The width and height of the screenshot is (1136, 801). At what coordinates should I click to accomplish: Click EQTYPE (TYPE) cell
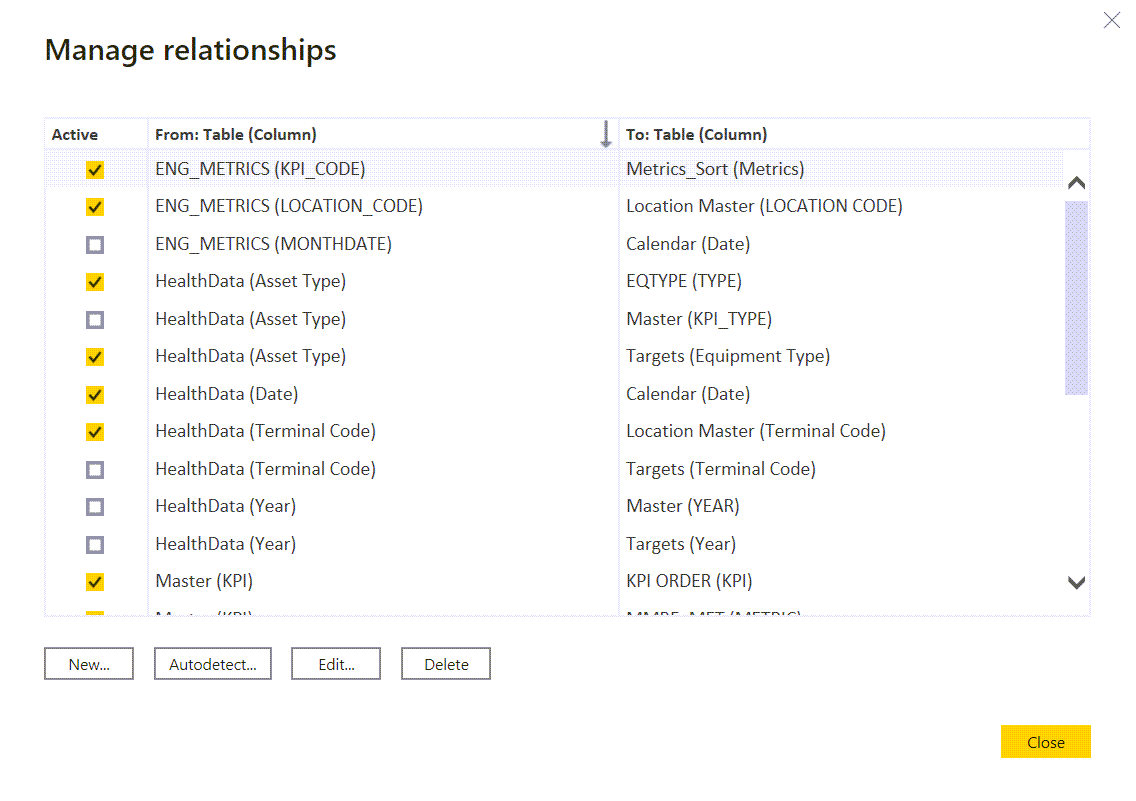click(x=684, y=281)
